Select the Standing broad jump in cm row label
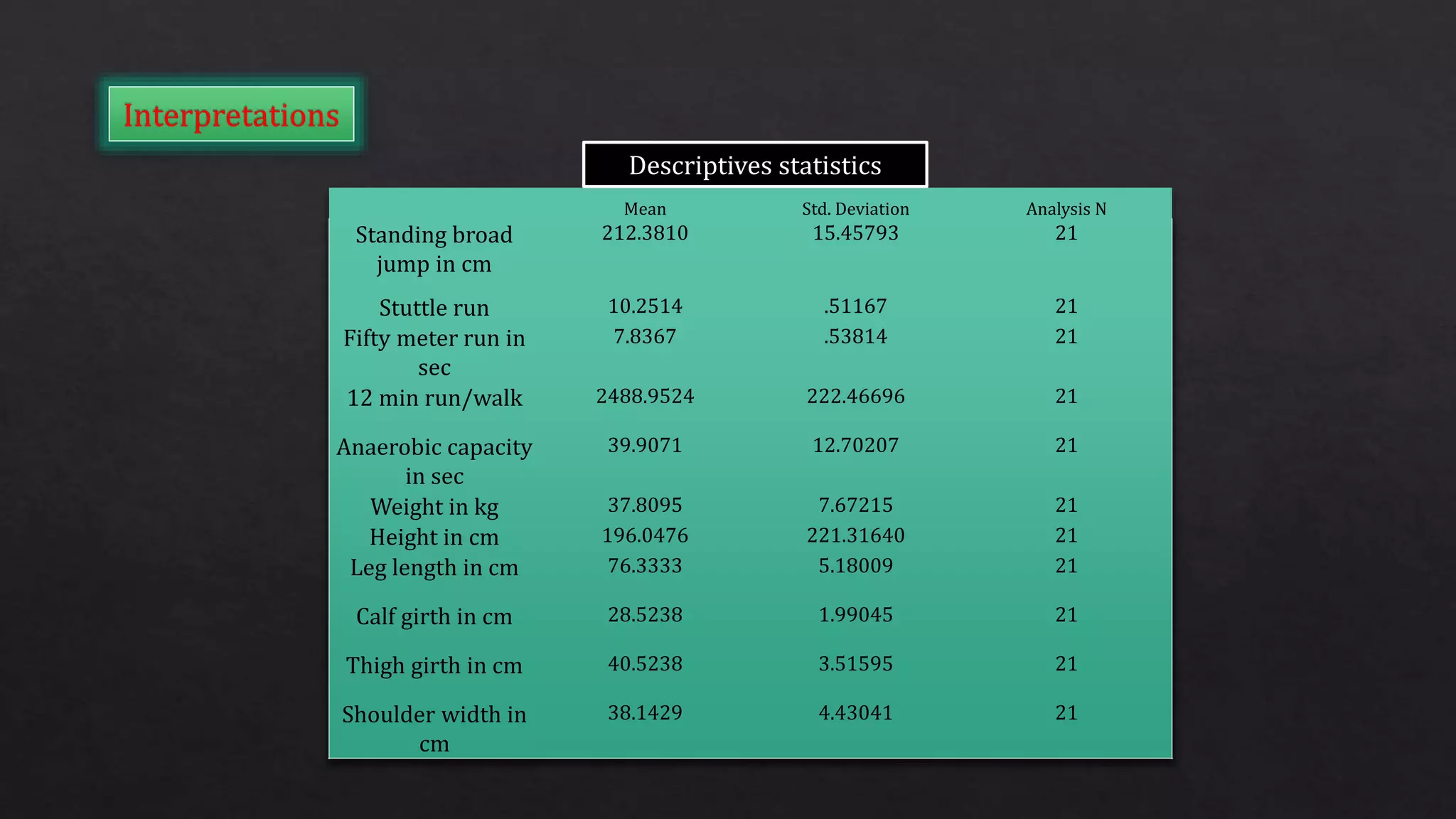 coord(434,249)
